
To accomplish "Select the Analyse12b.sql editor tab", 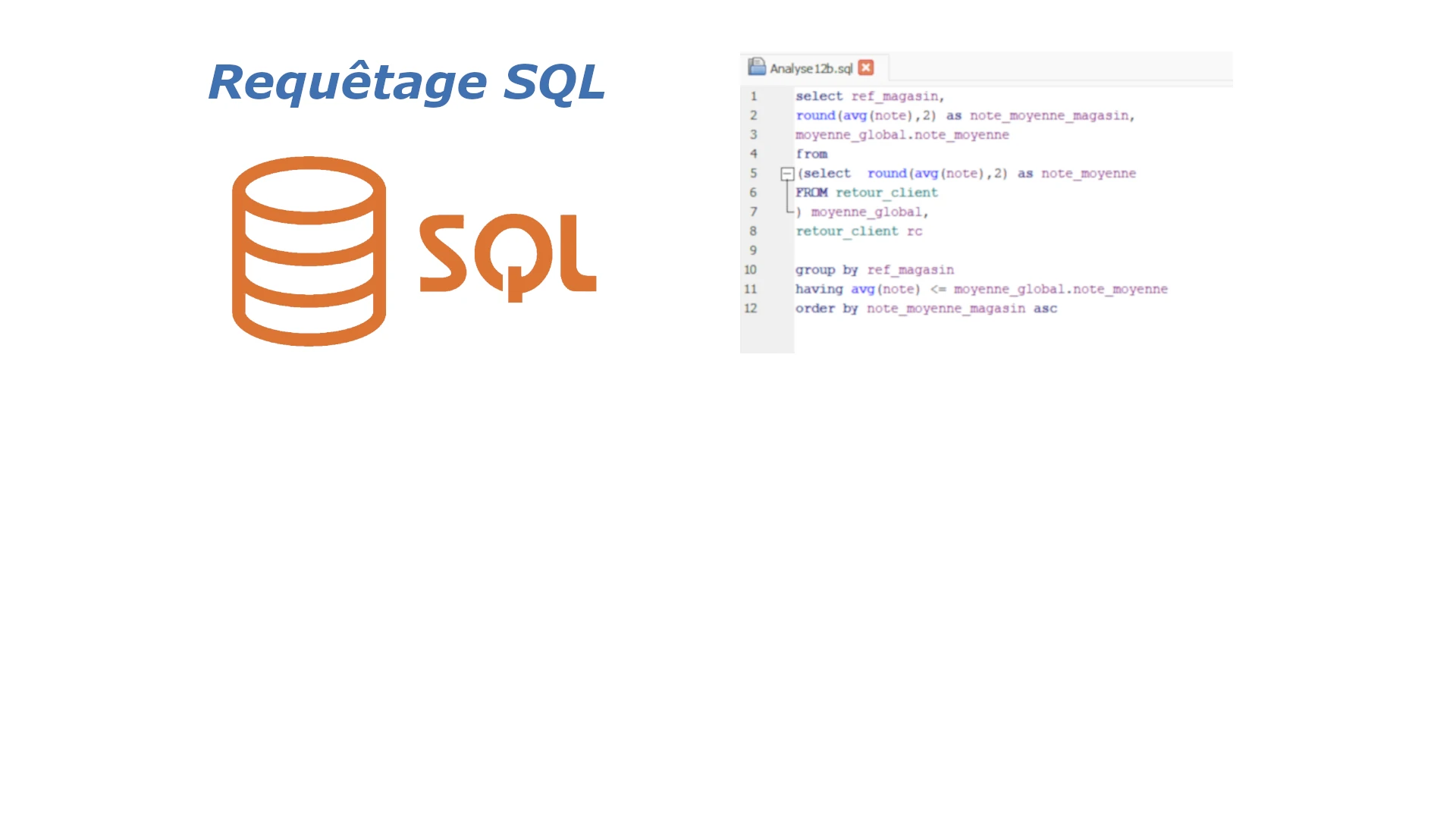I will coord(811,68).
